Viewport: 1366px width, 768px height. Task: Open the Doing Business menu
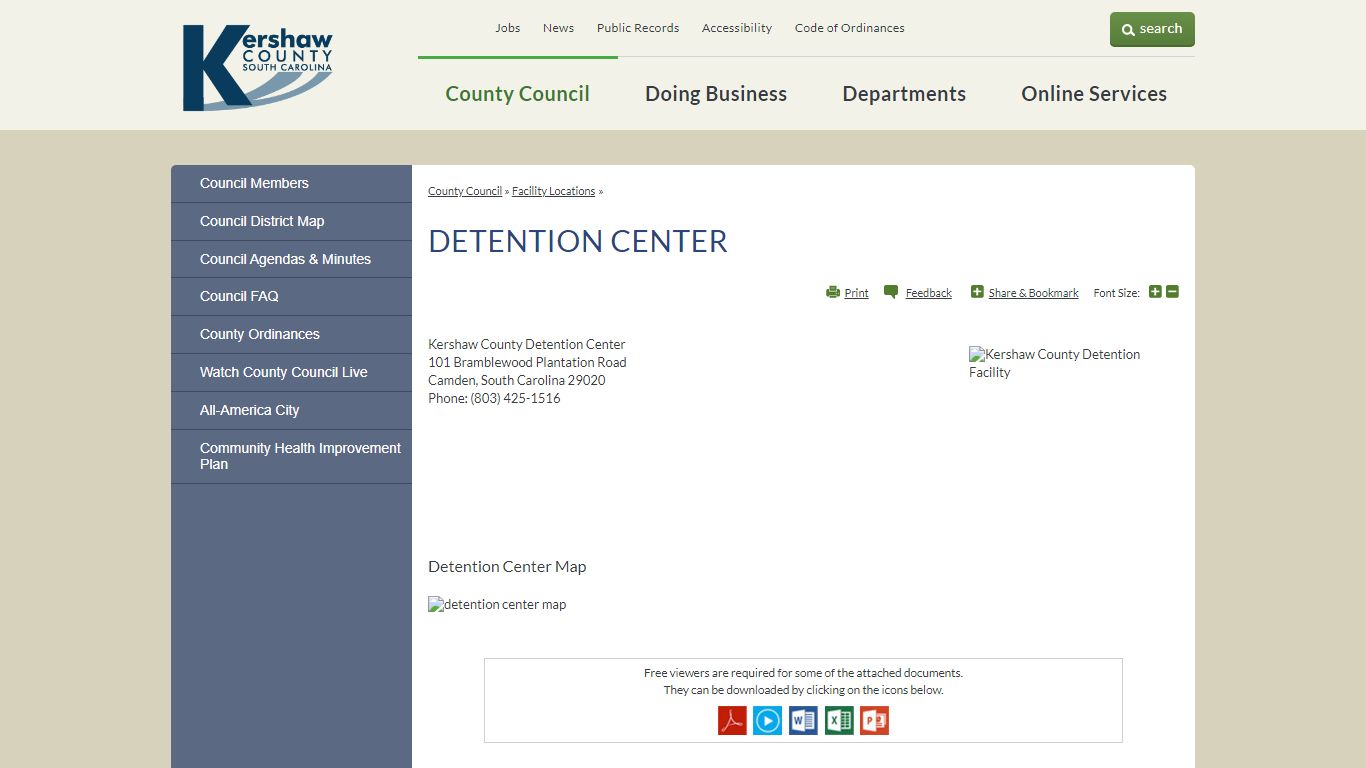716,93
